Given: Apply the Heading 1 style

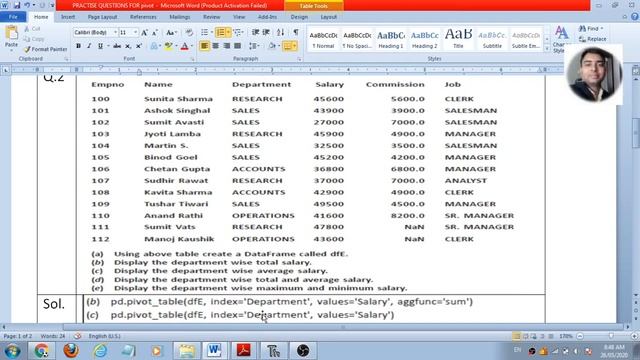Looking at the screenshot, I should coord(391,40).
